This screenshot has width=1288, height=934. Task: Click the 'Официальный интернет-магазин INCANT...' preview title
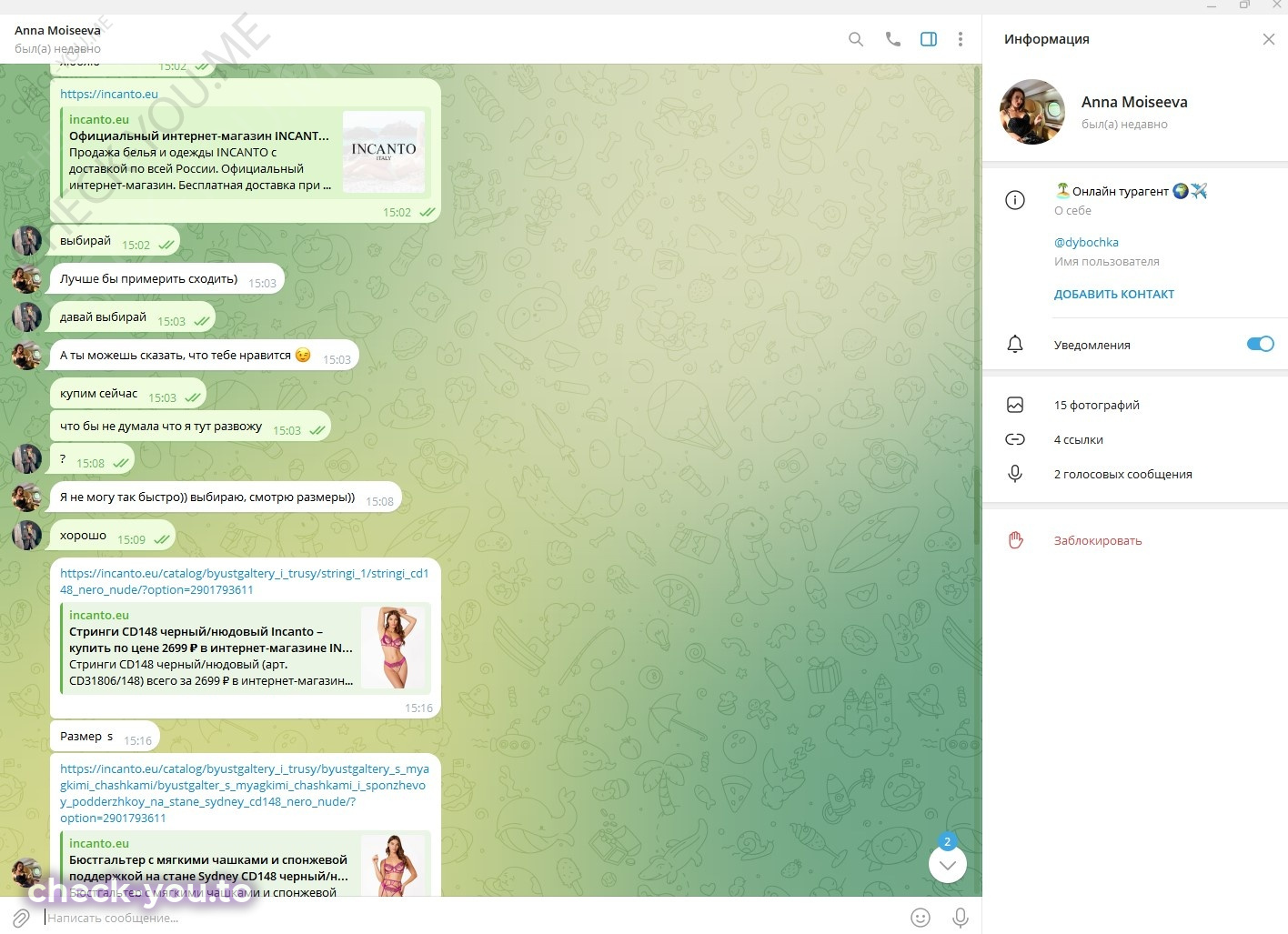pos(199,136)
